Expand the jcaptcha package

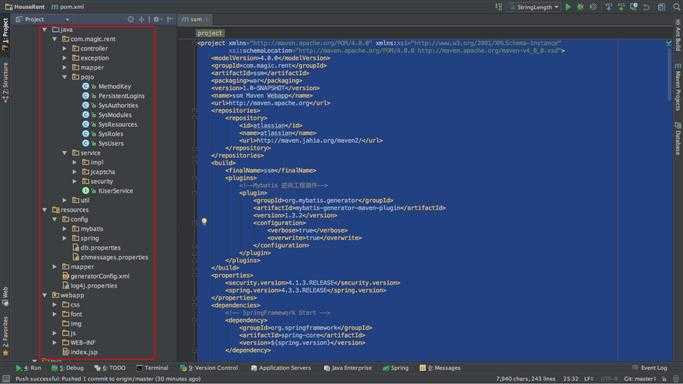(x=74, y=172)
